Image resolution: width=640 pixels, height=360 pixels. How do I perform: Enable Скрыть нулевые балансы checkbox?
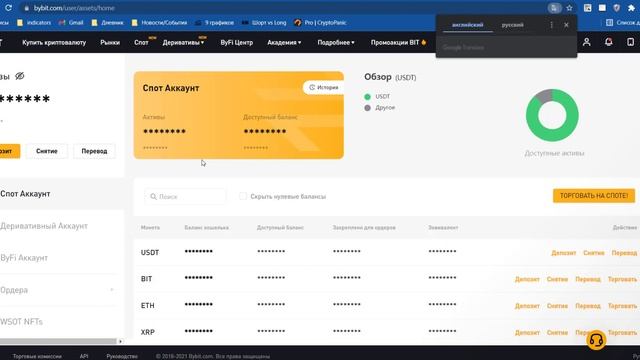243,196
